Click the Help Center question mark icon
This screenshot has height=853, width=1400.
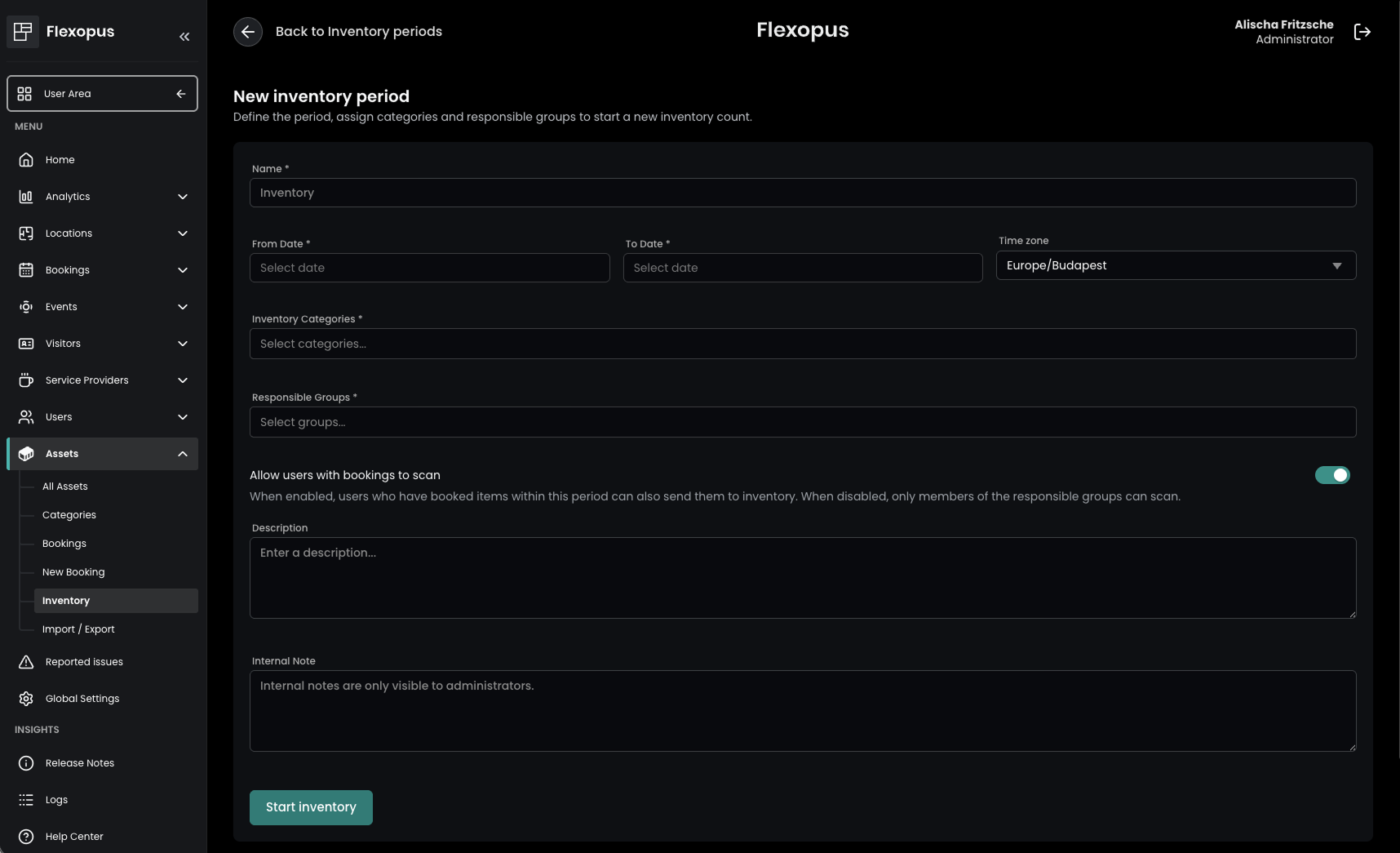[26, 837]
